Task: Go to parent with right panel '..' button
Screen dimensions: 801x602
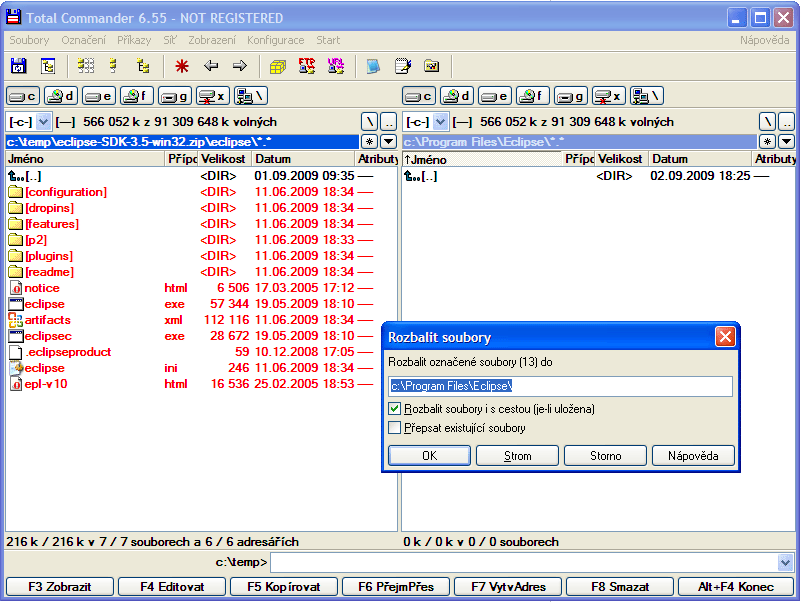Action: click(x=786, y=122)
